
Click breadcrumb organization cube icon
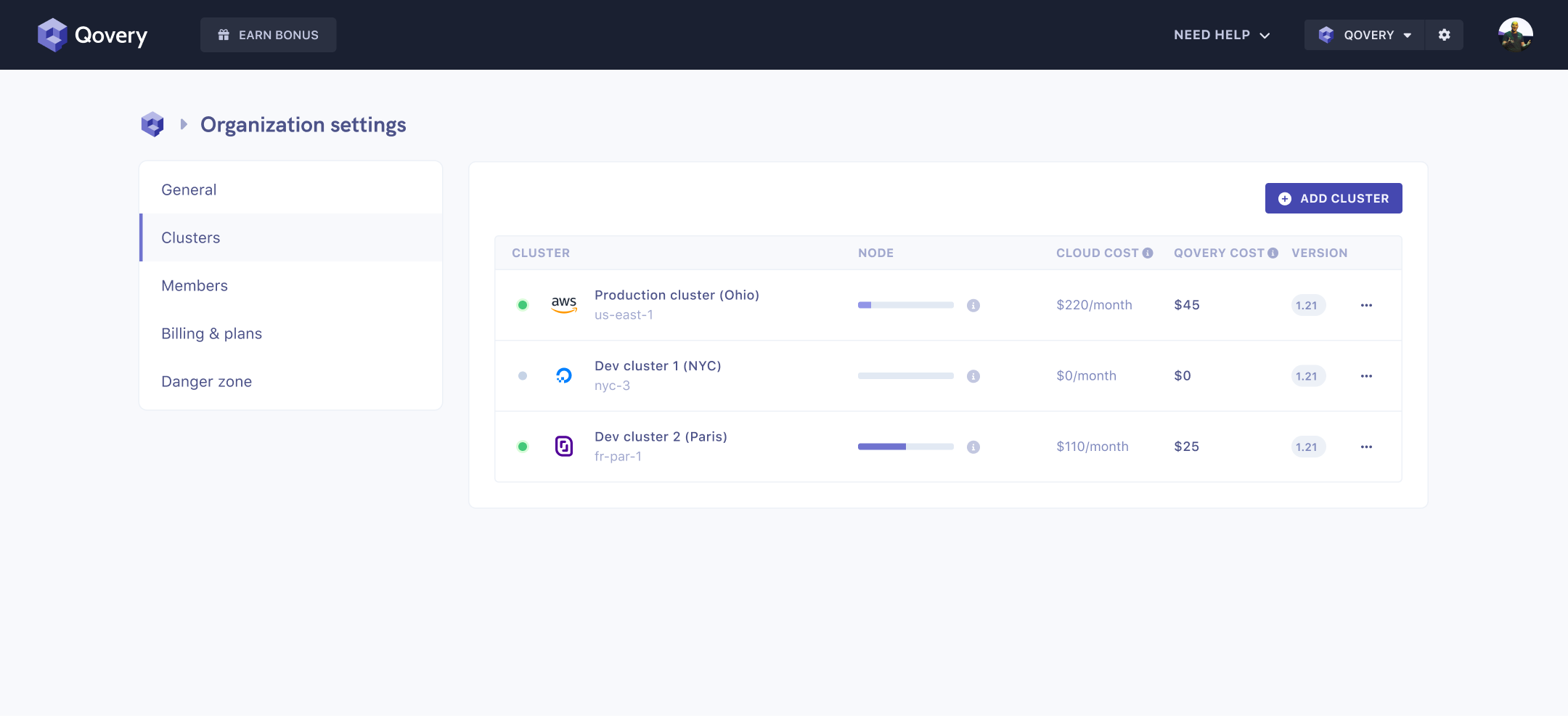(x=152, y=124)
